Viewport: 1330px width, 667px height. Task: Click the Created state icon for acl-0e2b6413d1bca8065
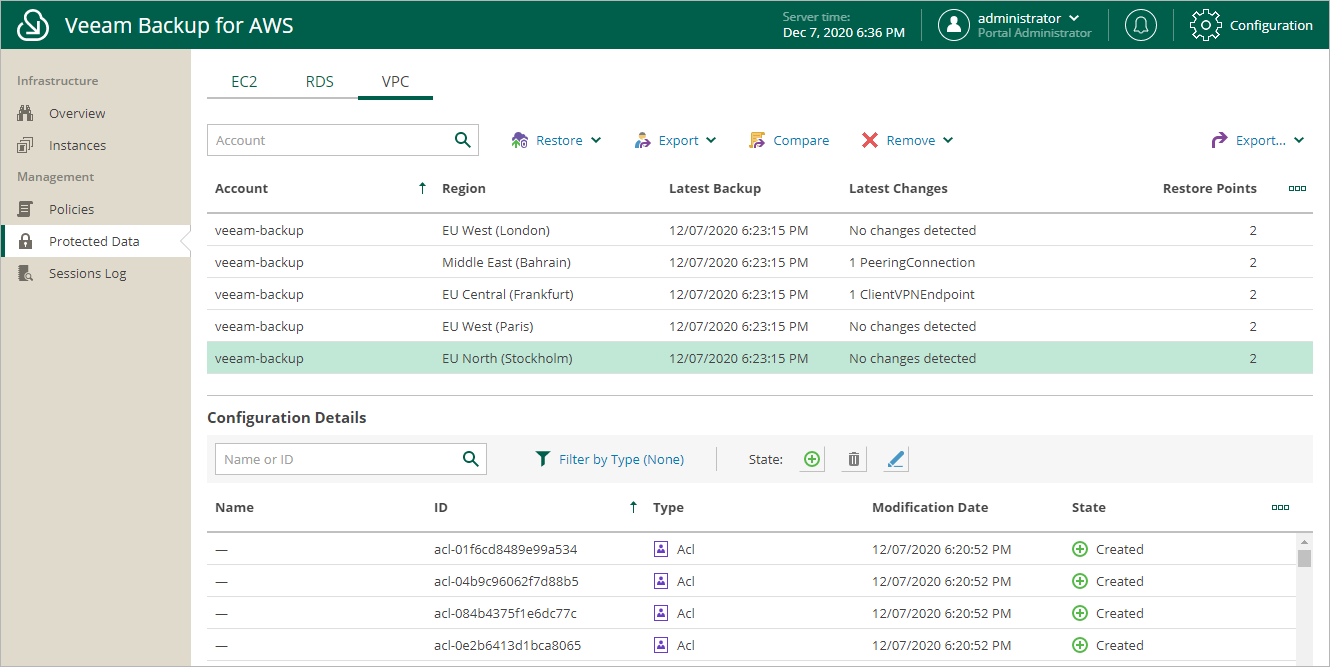point(1080,645)
